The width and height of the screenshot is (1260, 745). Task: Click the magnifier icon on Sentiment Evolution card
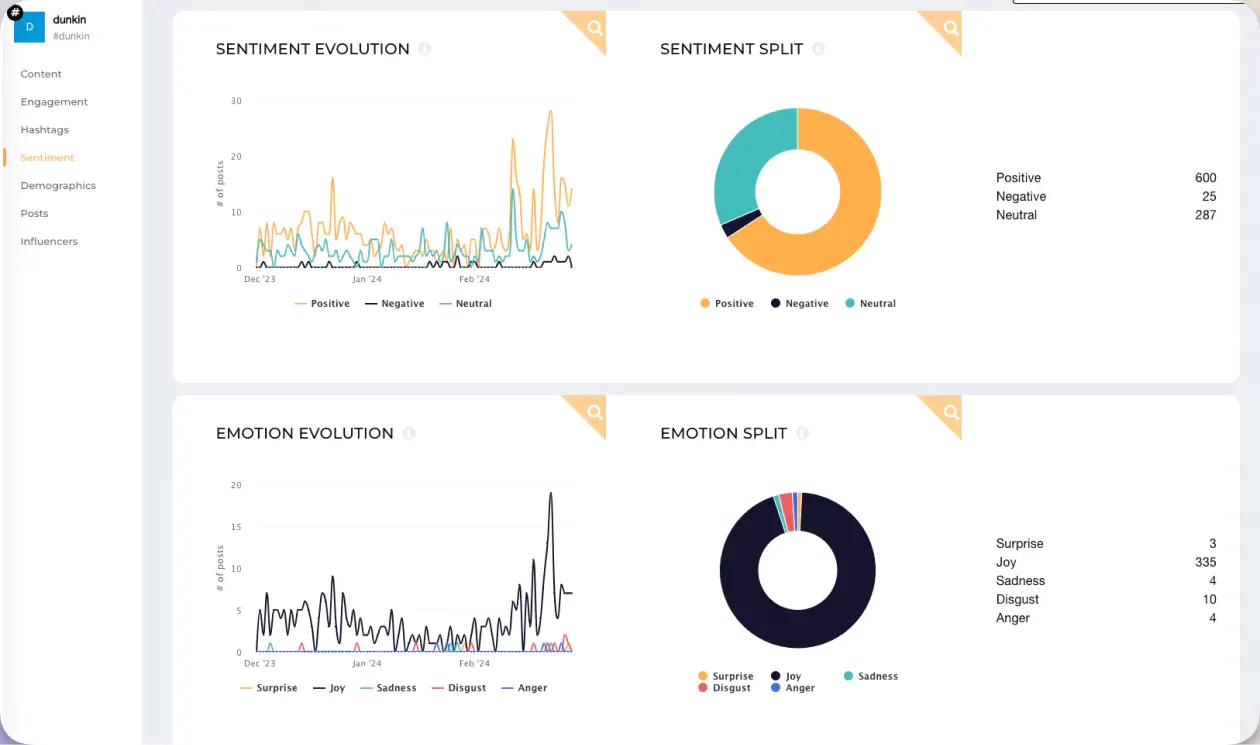(x=594, y=27)
